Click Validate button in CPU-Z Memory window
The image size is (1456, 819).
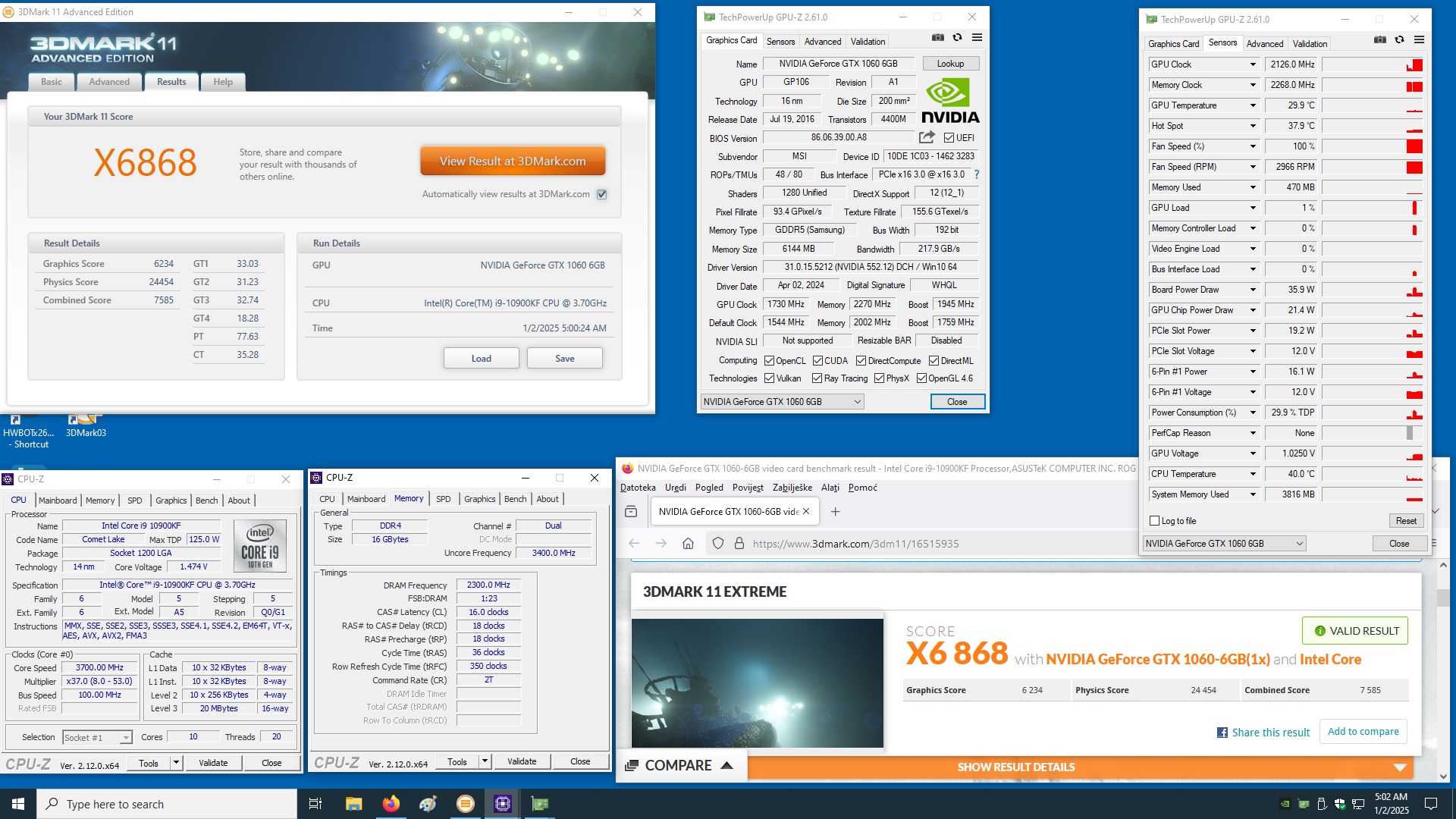click(522, 761)
